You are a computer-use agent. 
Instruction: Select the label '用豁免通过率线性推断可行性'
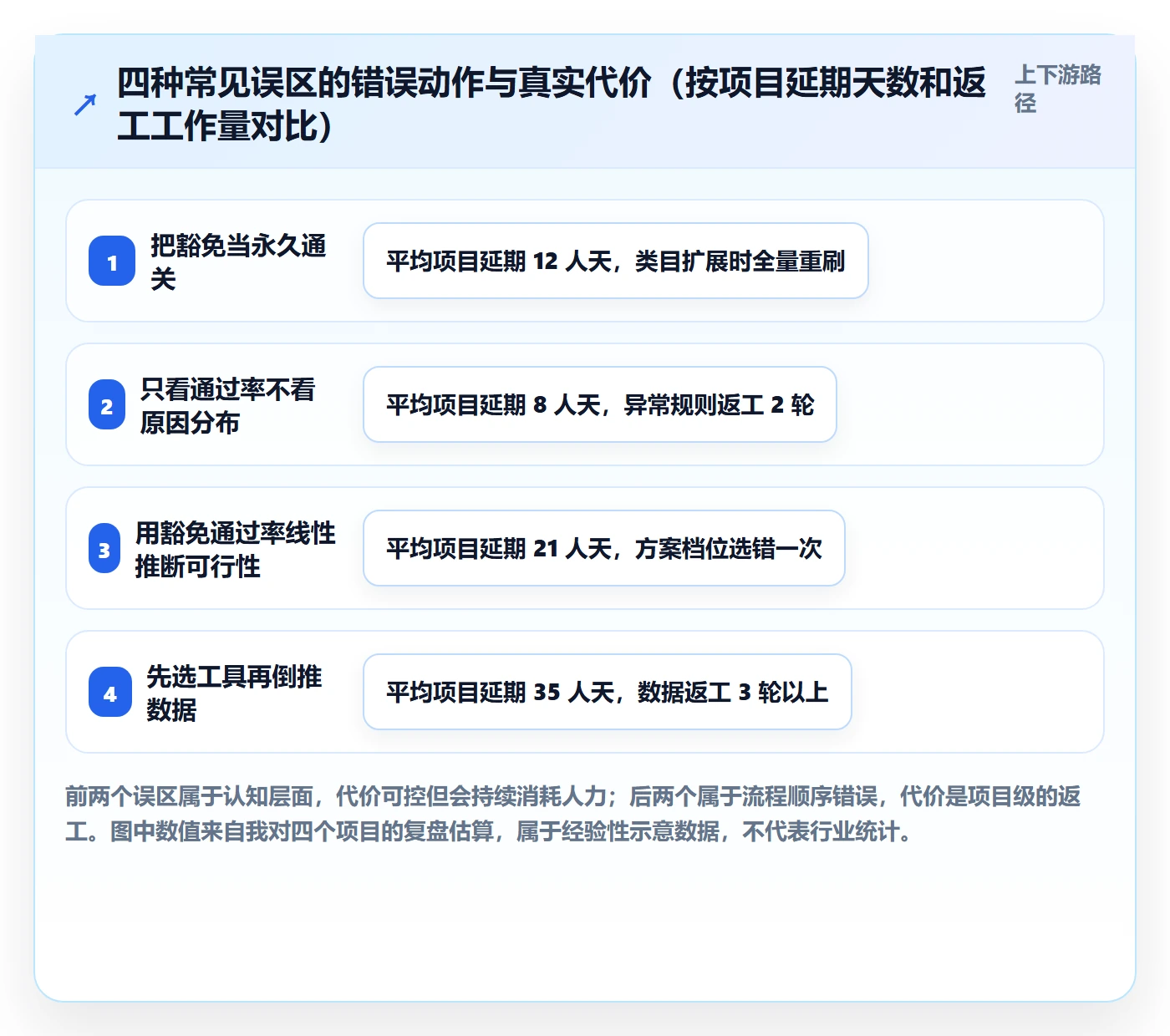236,549
